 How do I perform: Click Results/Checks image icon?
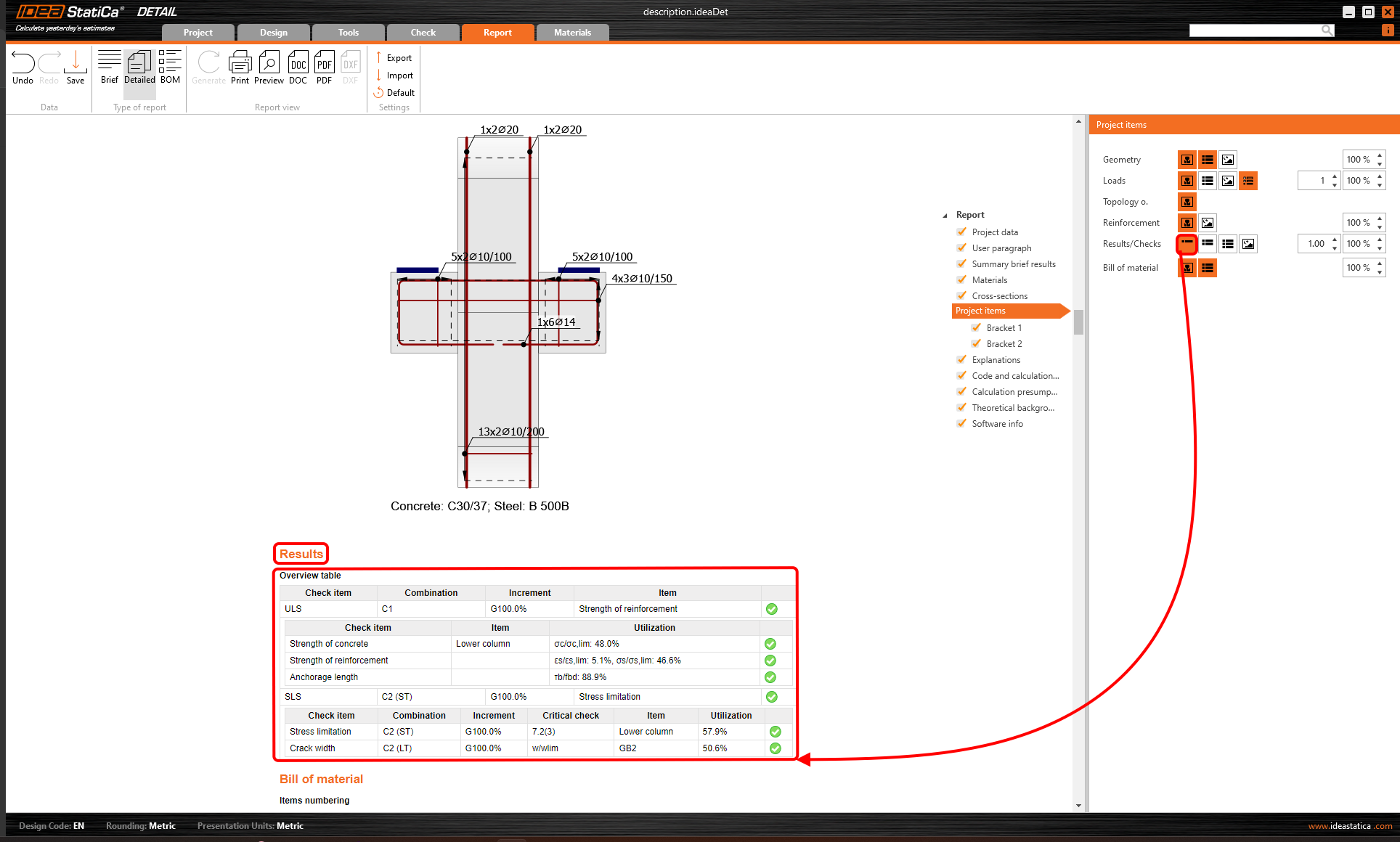pyautogui.click(x=1248, y=244)
